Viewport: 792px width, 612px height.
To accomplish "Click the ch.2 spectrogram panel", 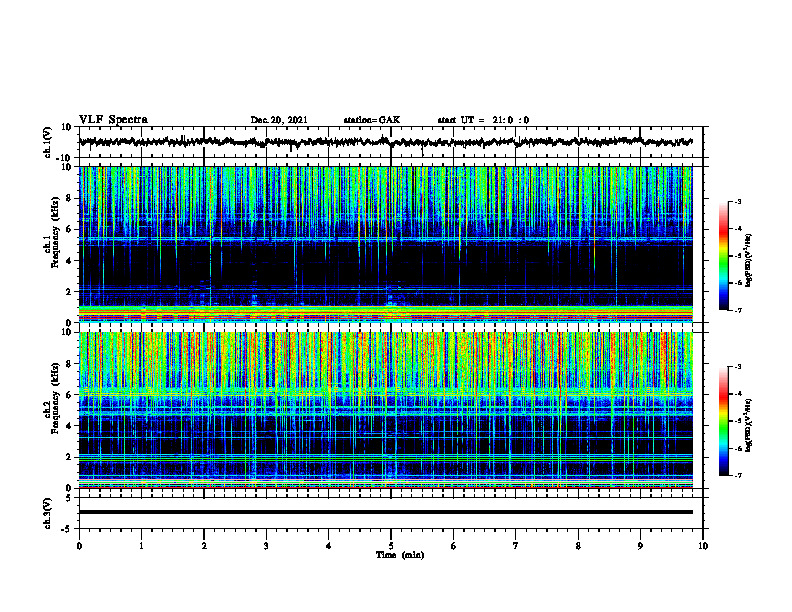I will click(385, 410).
